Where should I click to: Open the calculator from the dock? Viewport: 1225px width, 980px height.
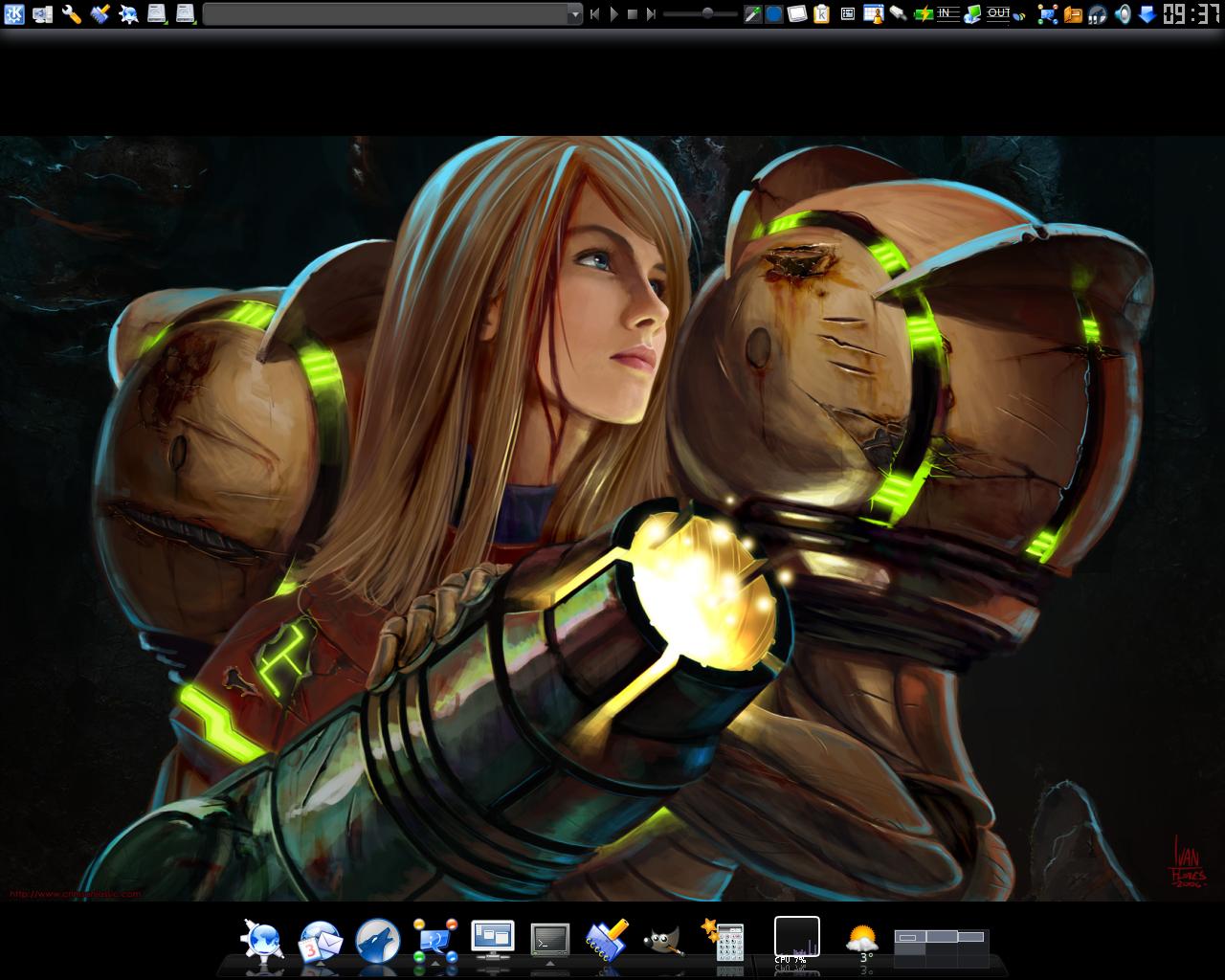tap(724, 941)
